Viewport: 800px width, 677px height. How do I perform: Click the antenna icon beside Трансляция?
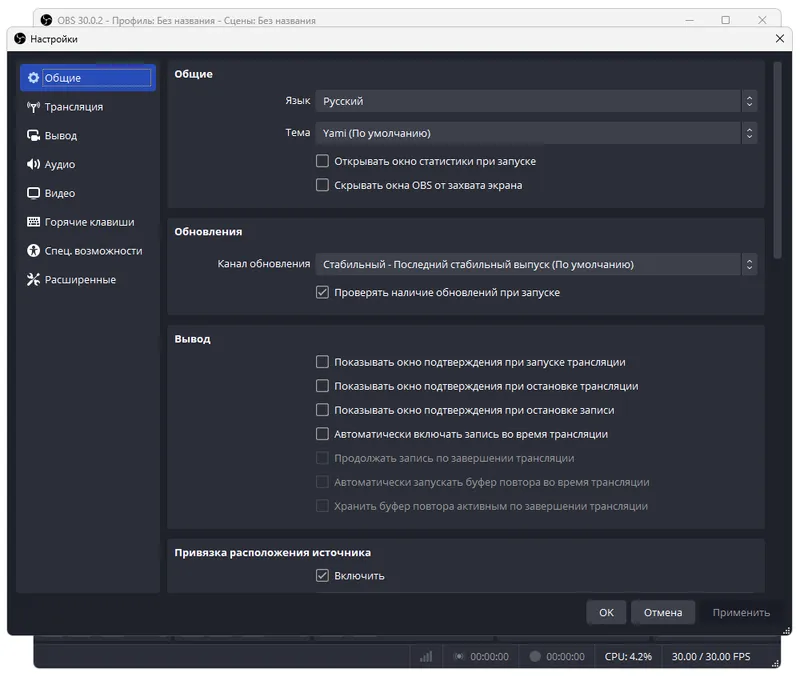click(33, 107)
